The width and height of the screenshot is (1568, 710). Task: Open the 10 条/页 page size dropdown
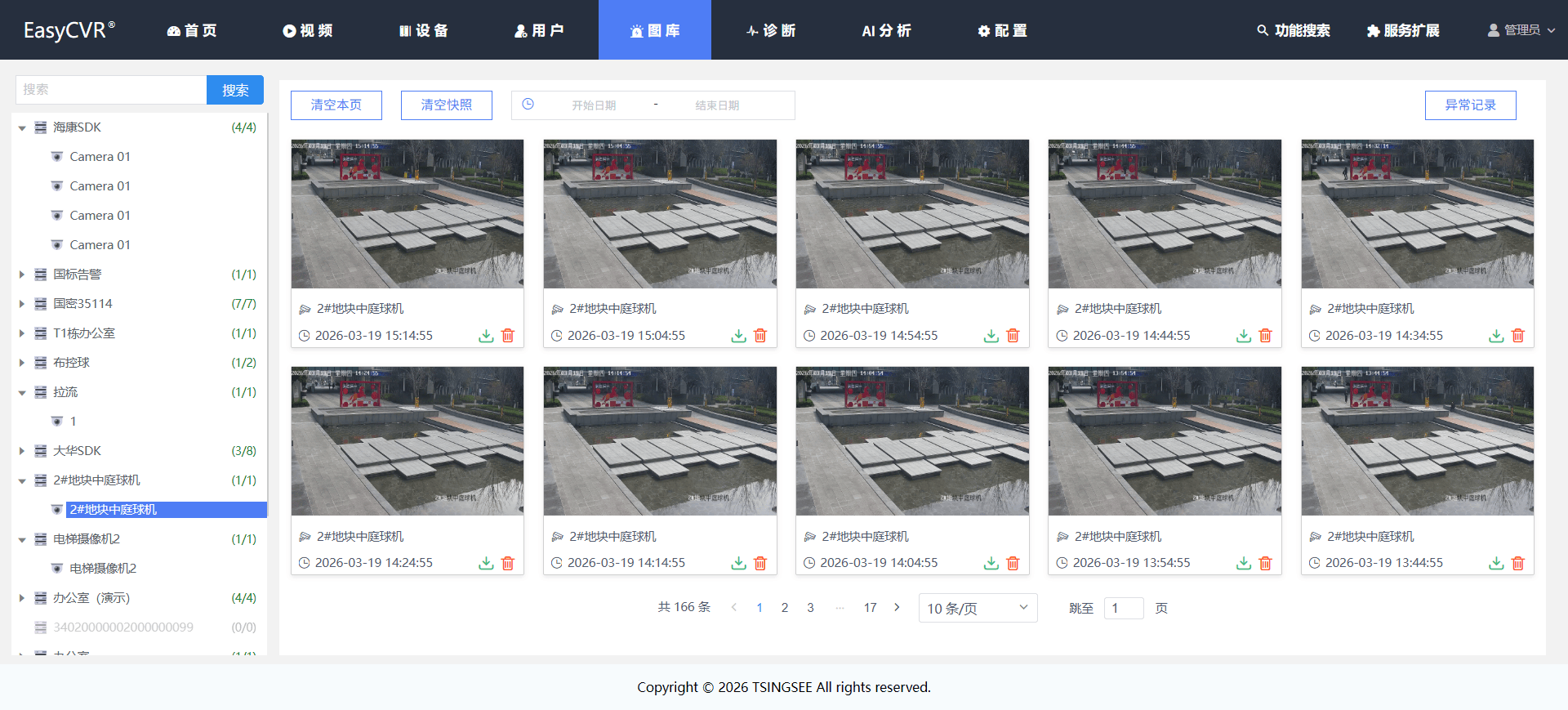(x=978, y=608)
